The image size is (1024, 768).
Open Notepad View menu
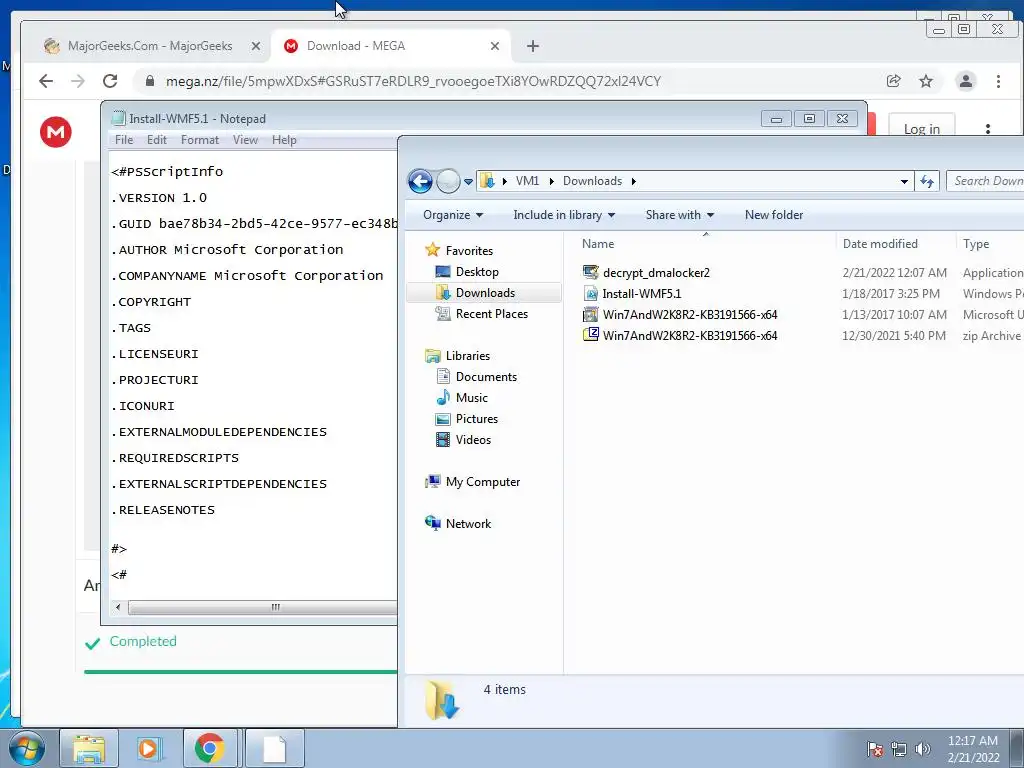pyautogui.click(x=246, y=140)
